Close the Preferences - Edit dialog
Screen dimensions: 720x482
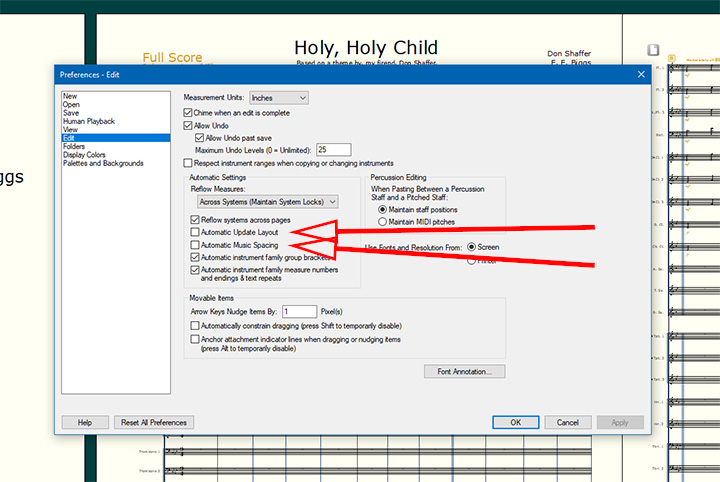[641, 74]
